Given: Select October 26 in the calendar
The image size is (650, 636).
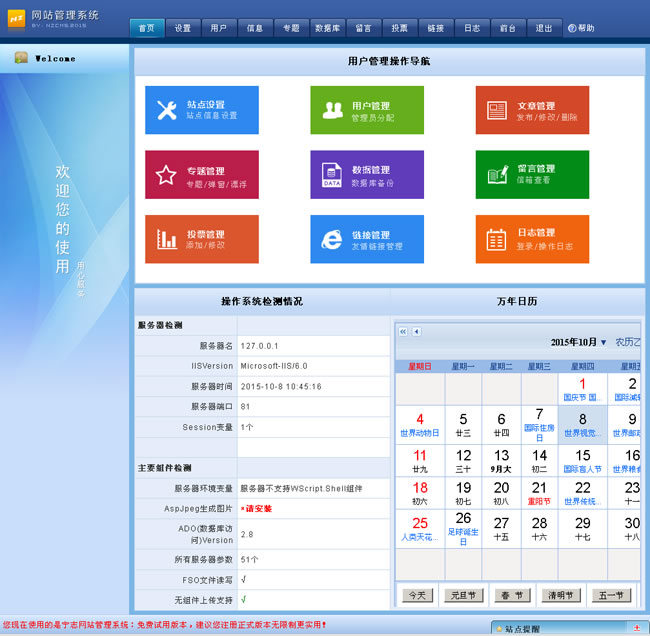Looking at the screenshot, I should coord(463,524).
